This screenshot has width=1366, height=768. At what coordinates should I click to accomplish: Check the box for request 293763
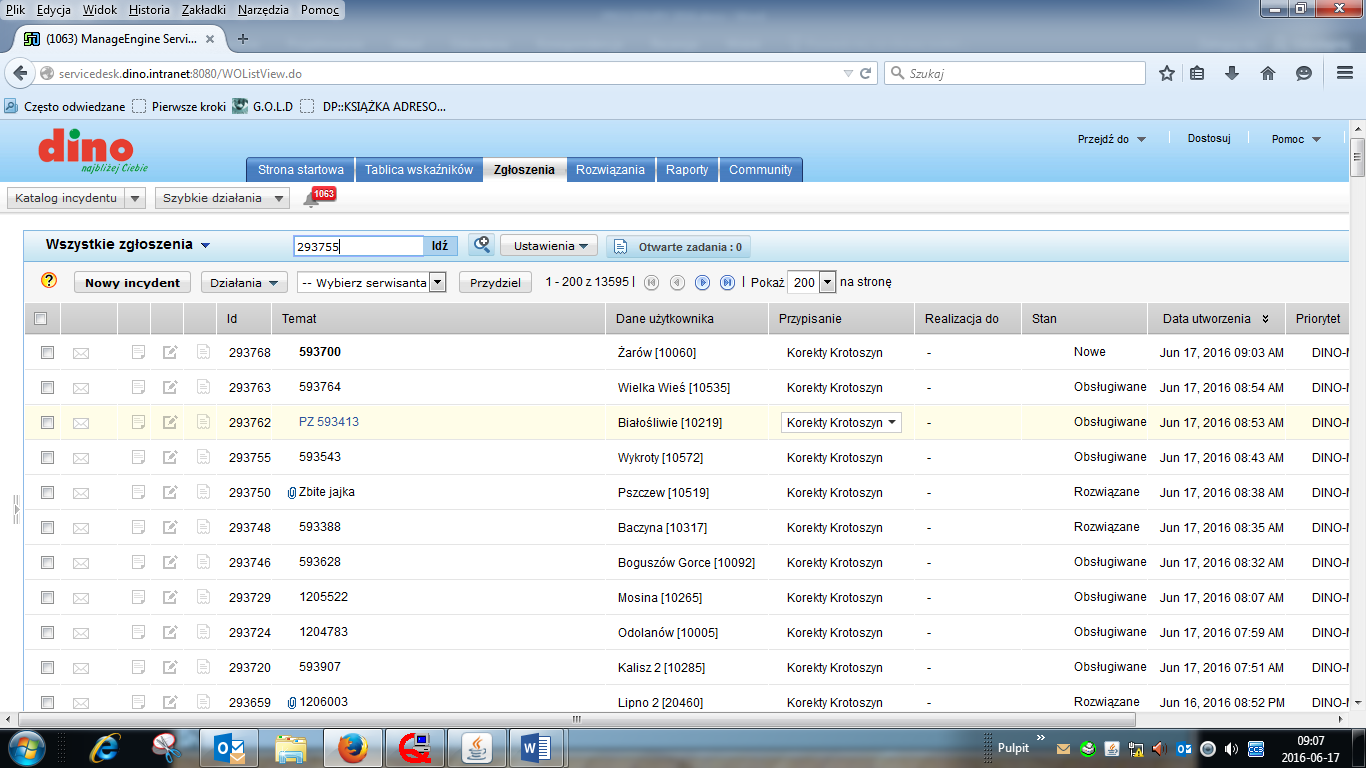point(47,388)
